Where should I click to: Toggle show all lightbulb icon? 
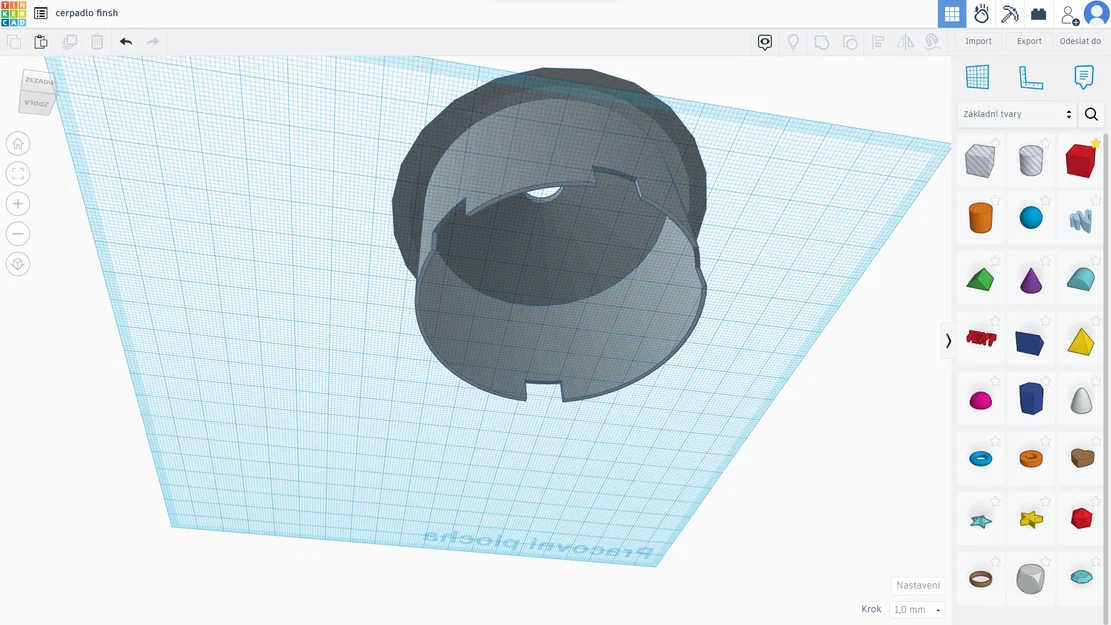click(794, 42)
